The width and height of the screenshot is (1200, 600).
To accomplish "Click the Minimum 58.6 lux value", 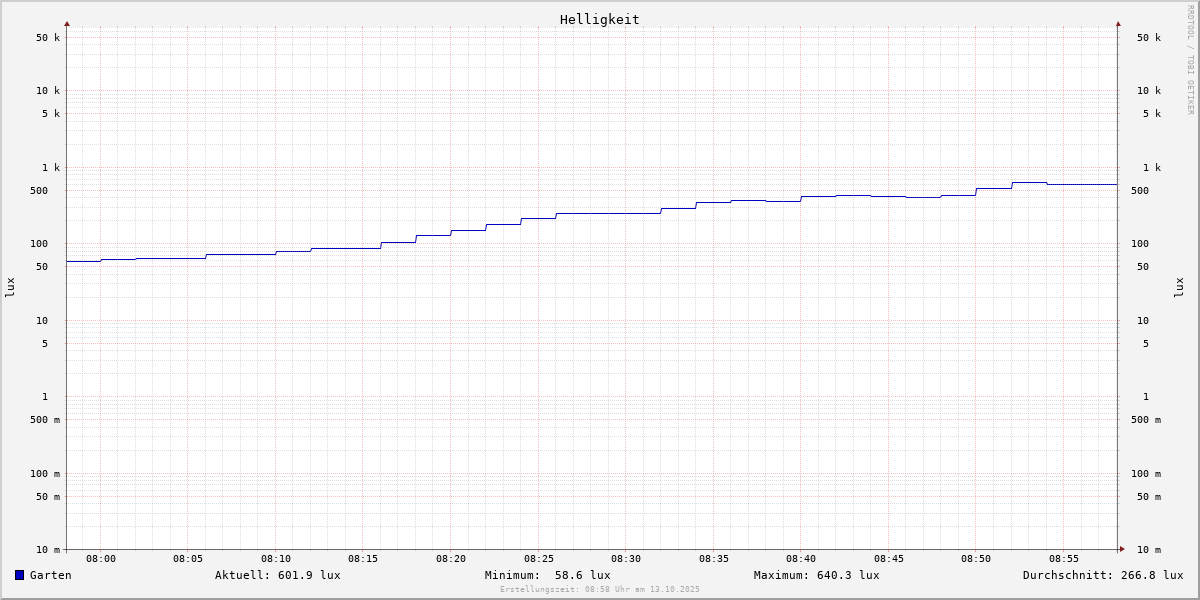I will [547, 575].
